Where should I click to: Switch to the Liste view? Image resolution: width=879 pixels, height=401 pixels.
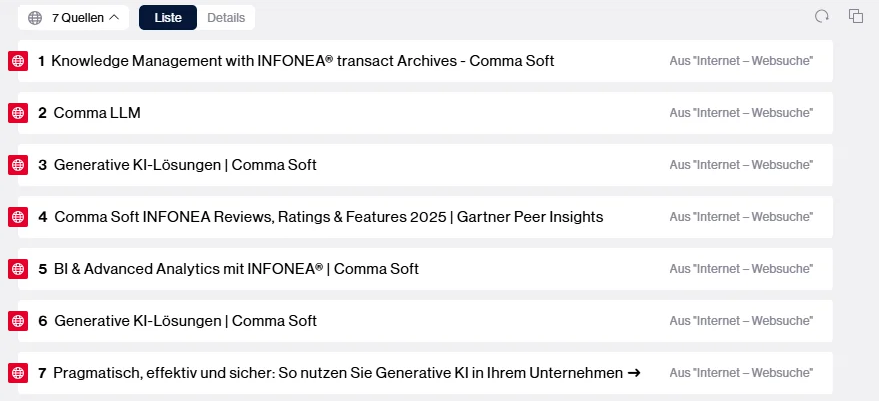coord(168,17)
